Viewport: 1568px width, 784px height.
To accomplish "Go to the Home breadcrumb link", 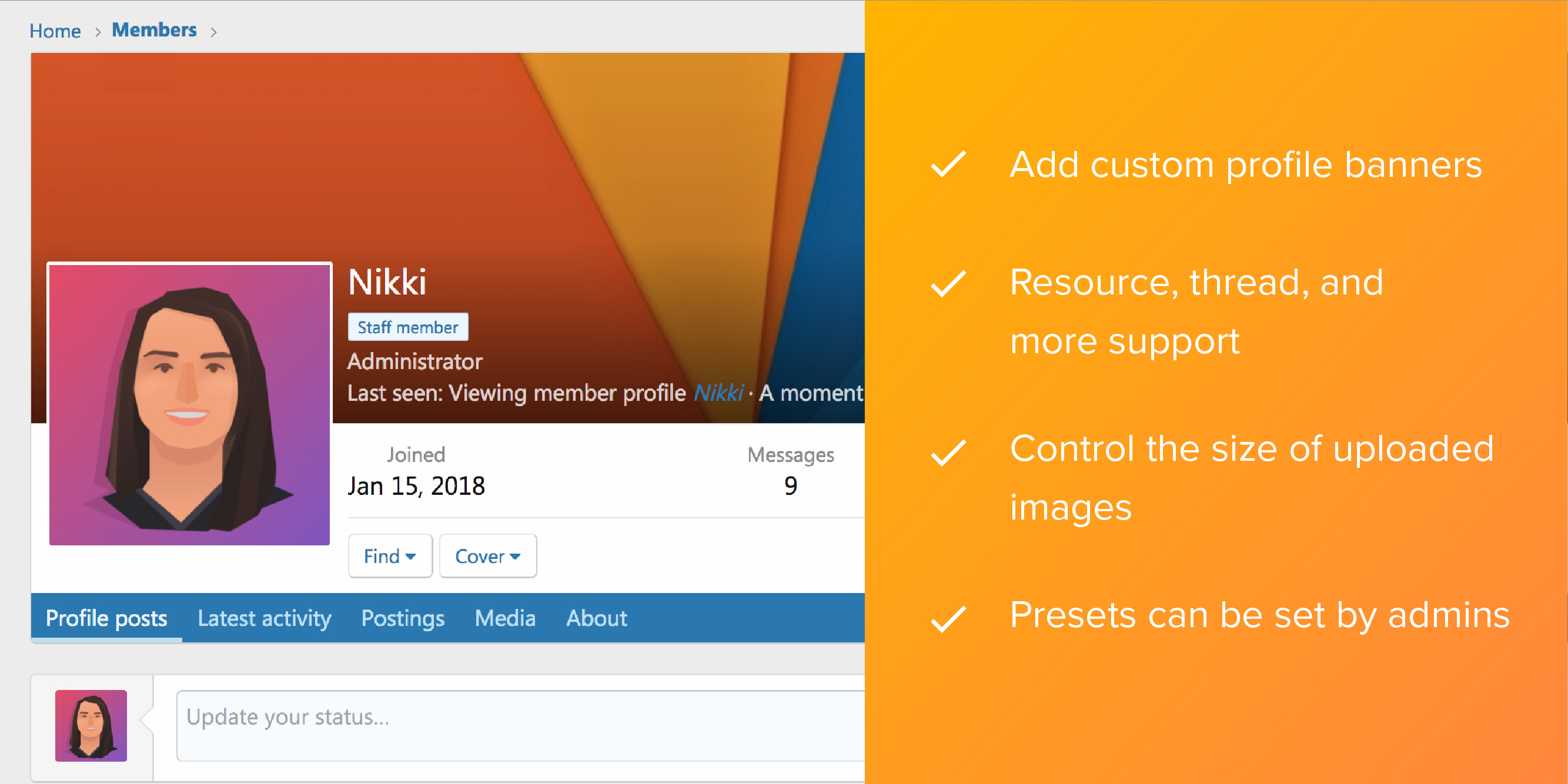I will pyautogui.click(x=55, y=31).
